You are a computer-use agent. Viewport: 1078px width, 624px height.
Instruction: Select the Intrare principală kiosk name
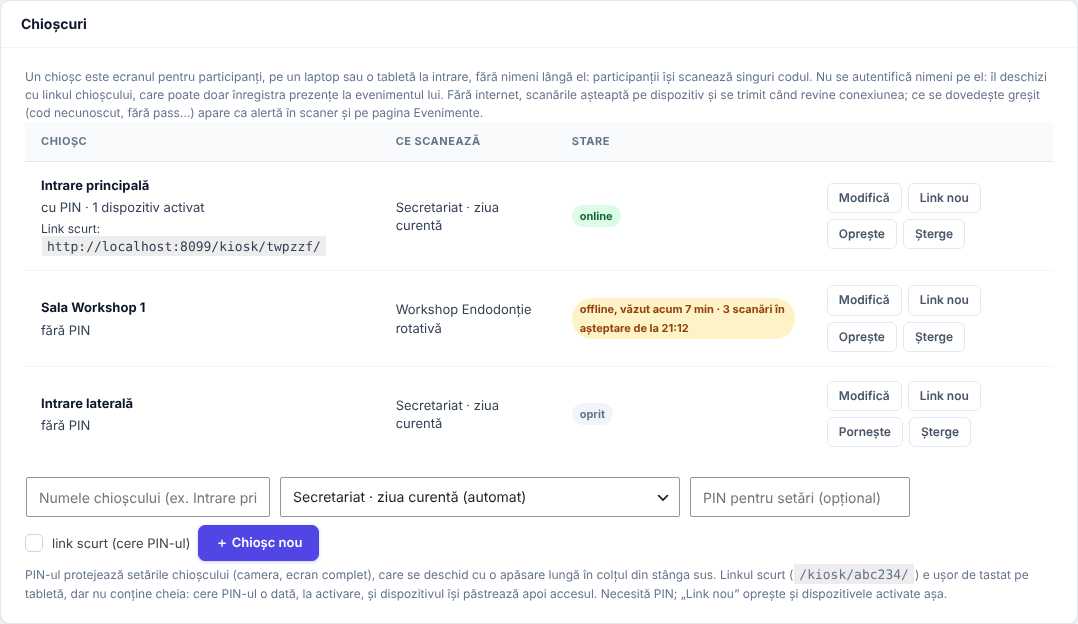[x=95, y=186]
